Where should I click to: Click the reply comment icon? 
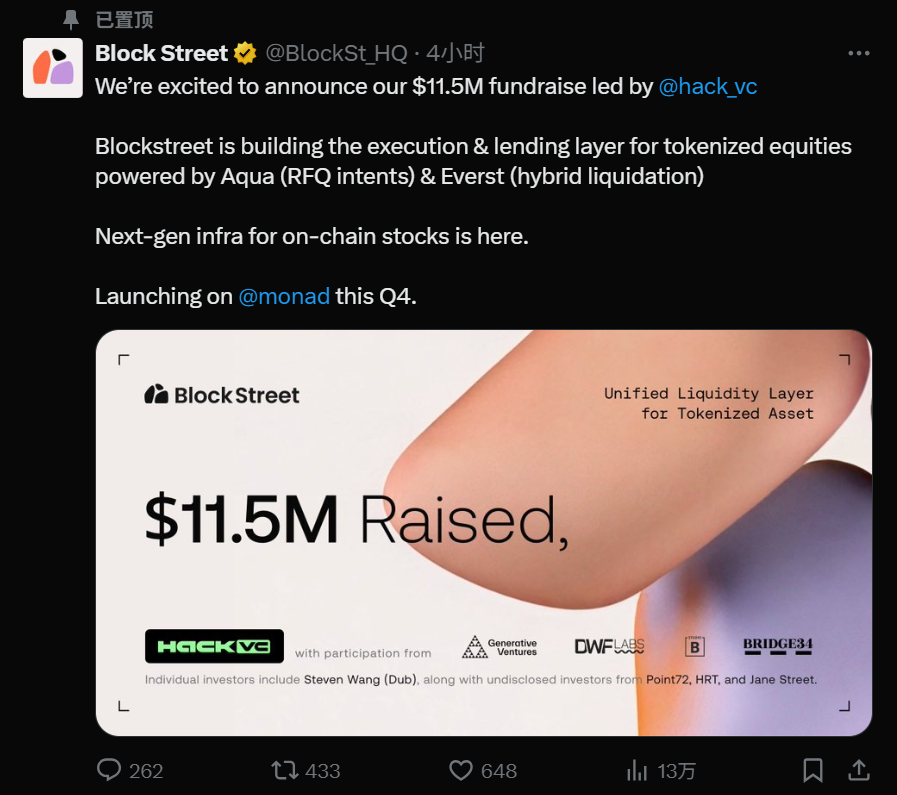[109, 770]
